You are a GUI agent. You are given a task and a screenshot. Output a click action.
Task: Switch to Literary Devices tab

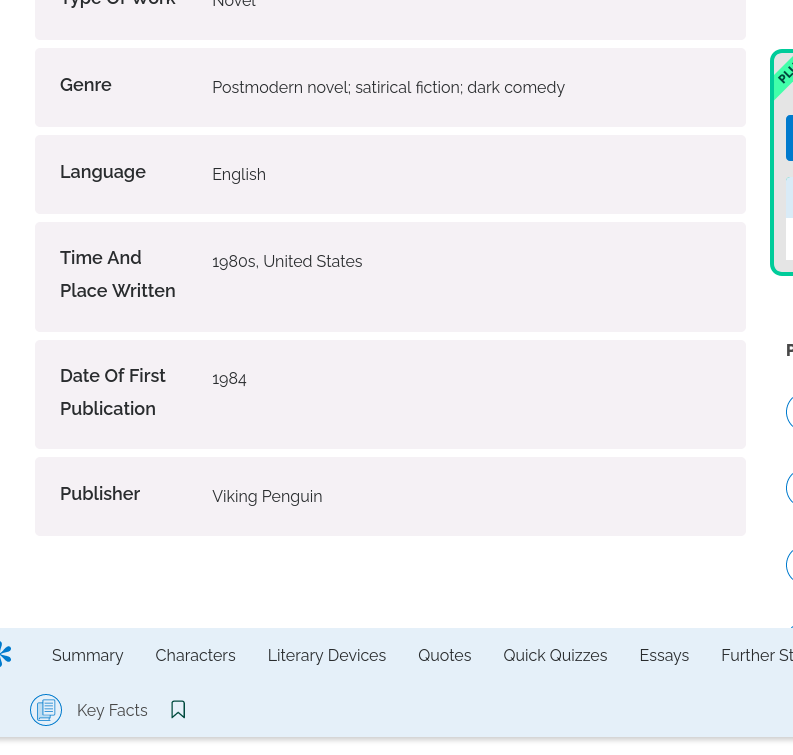(x=327, y=655)
